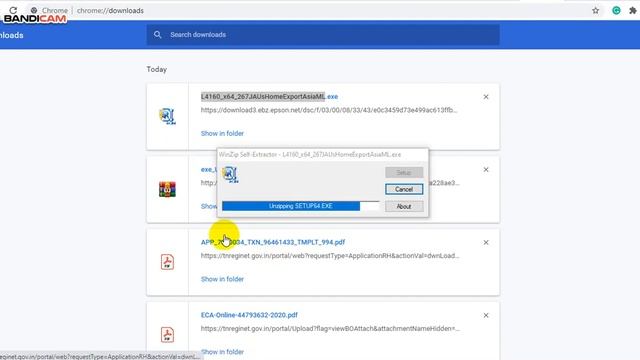The width and height of the screenshot is (640, 360).
Task: Show the L4160 exe file in folder
Action: coord(222,133)
